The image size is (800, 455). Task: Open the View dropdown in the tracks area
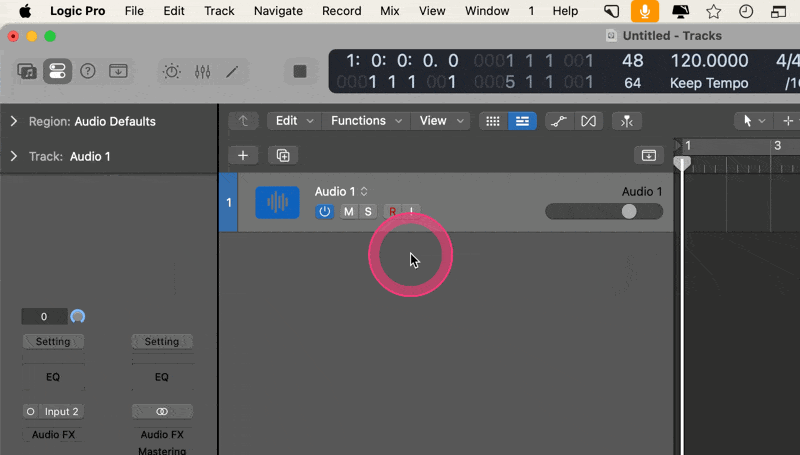tap(441, 121)
